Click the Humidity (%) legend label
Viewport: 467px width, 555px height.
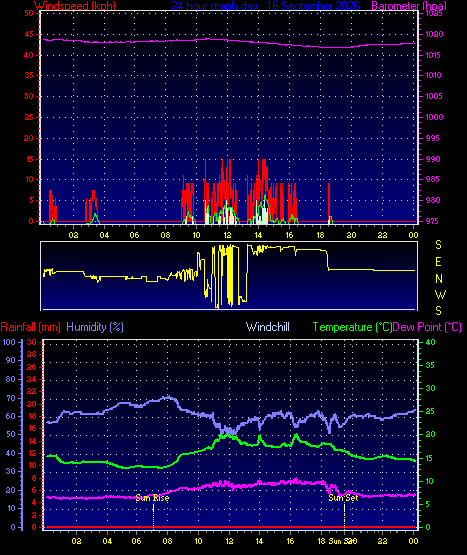click(95, 327)
